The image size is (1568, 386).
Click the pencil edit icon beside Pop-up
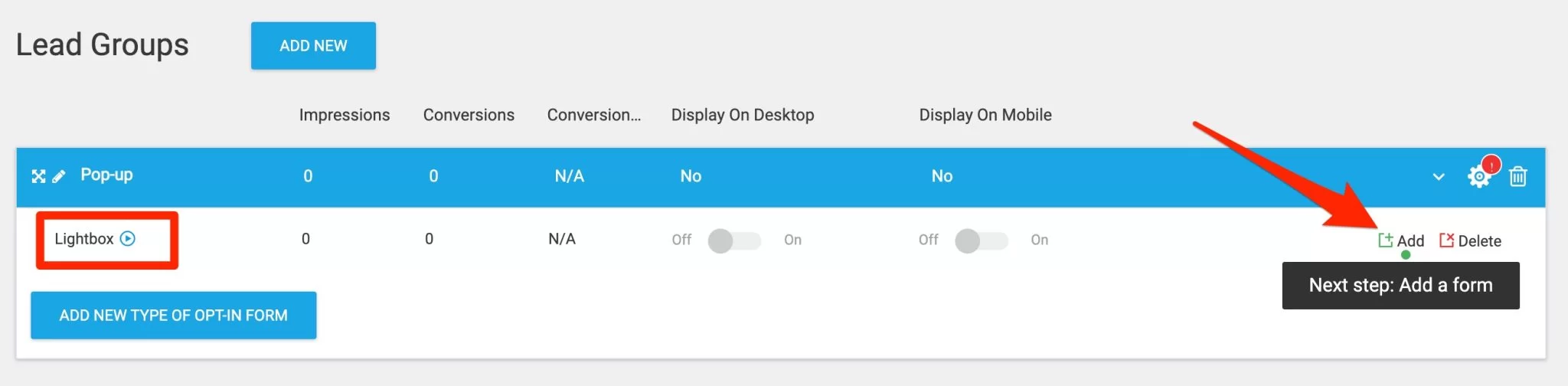tap(59, 177)
